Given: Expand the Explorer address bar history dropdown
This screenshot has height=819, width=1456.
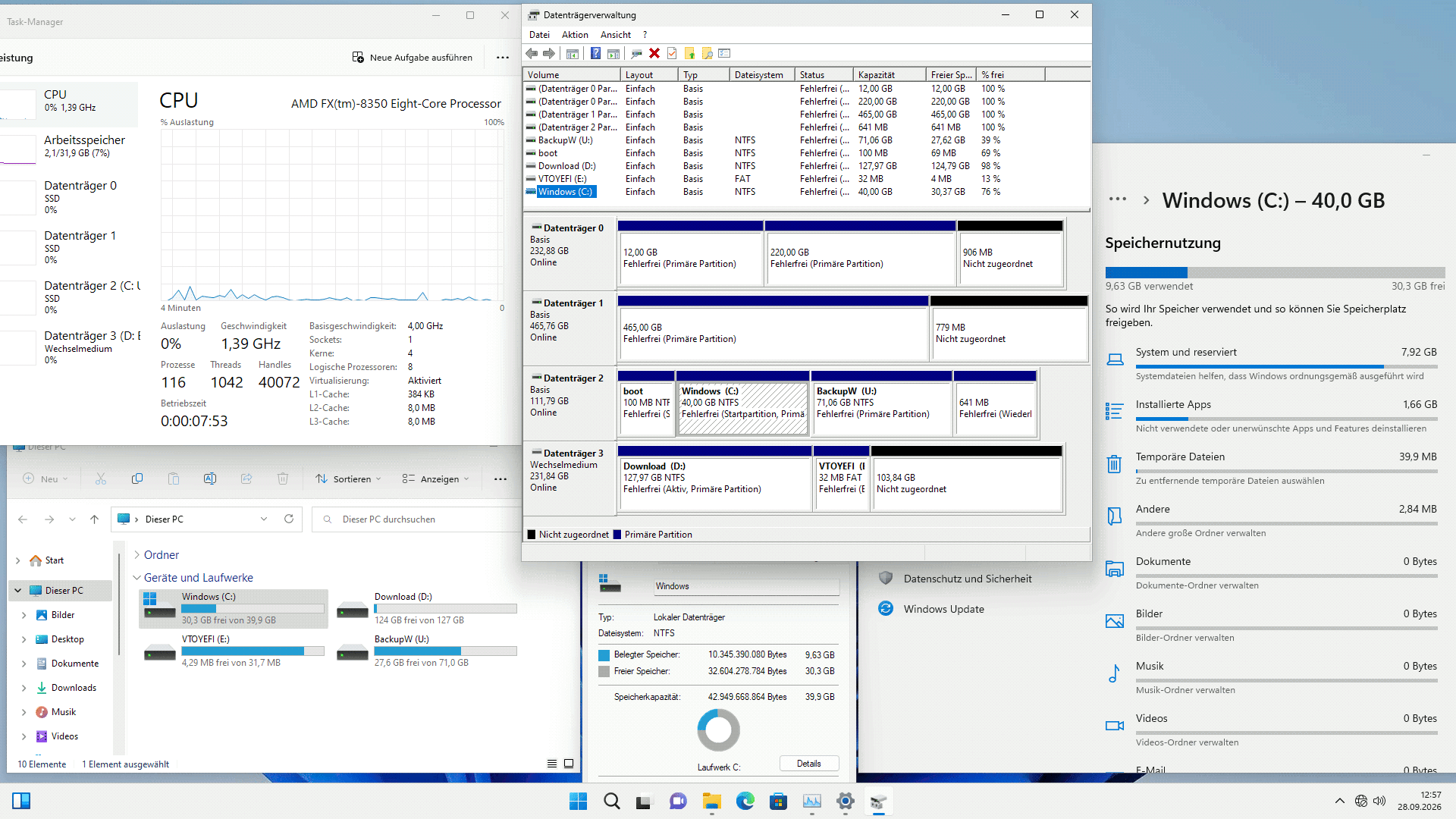Looking at the screenshot, I should point(264,519).
